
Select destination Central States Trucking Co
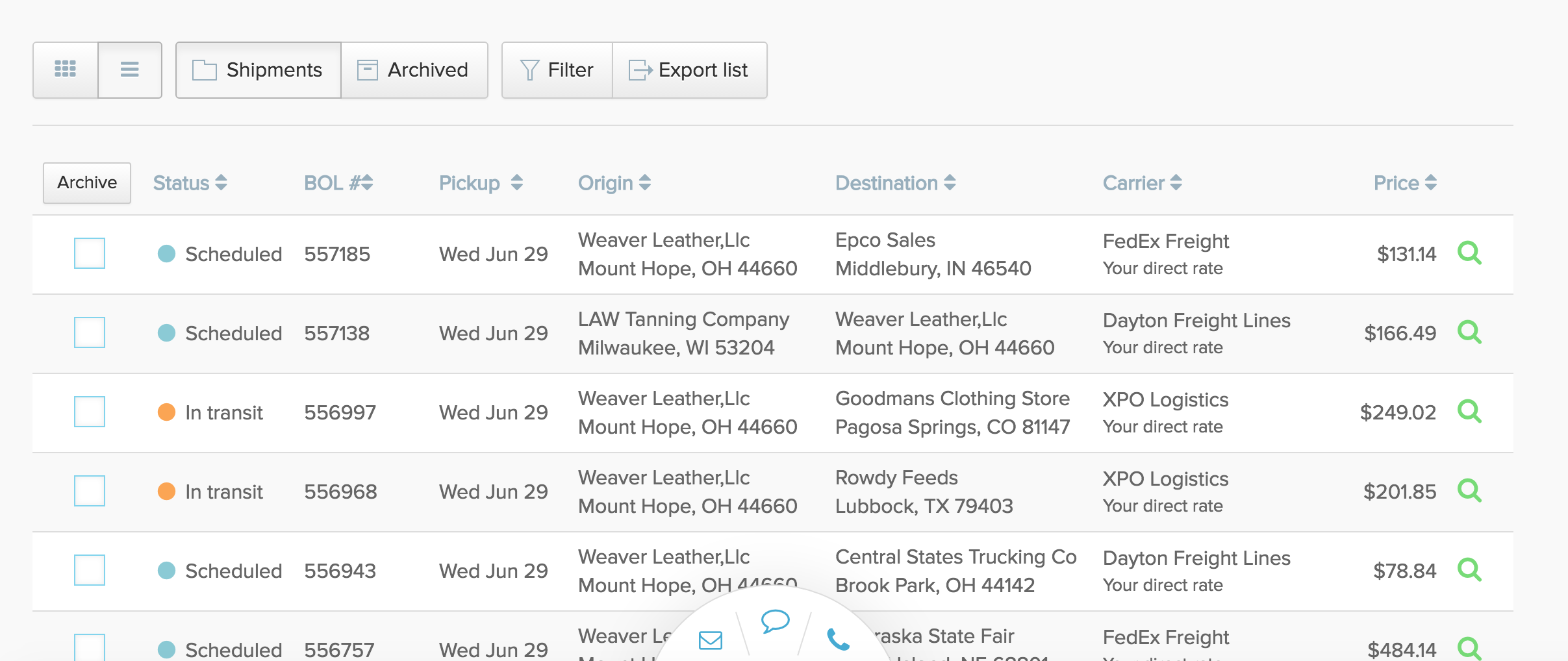click(956, 557)
